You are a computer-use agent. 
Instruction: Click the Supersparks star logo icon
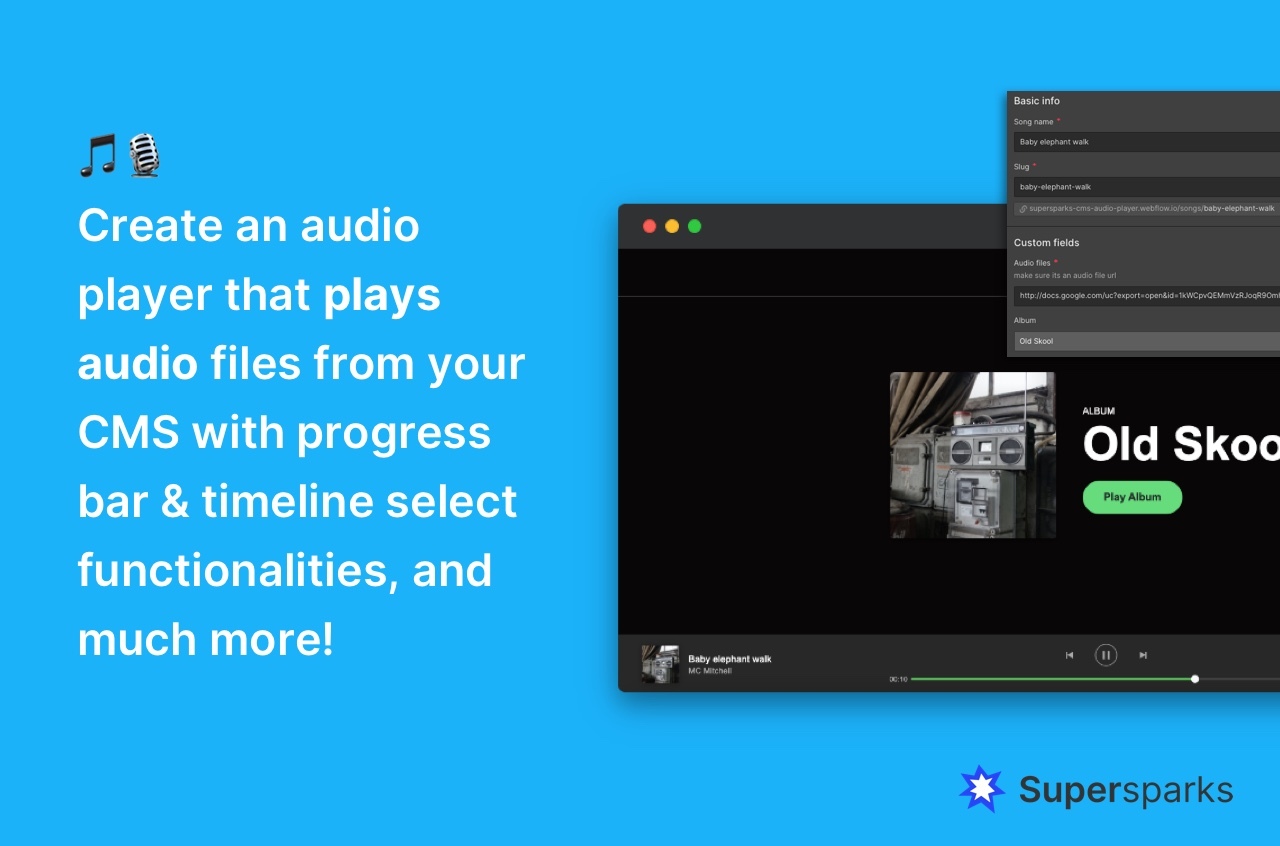click(982, 789)
